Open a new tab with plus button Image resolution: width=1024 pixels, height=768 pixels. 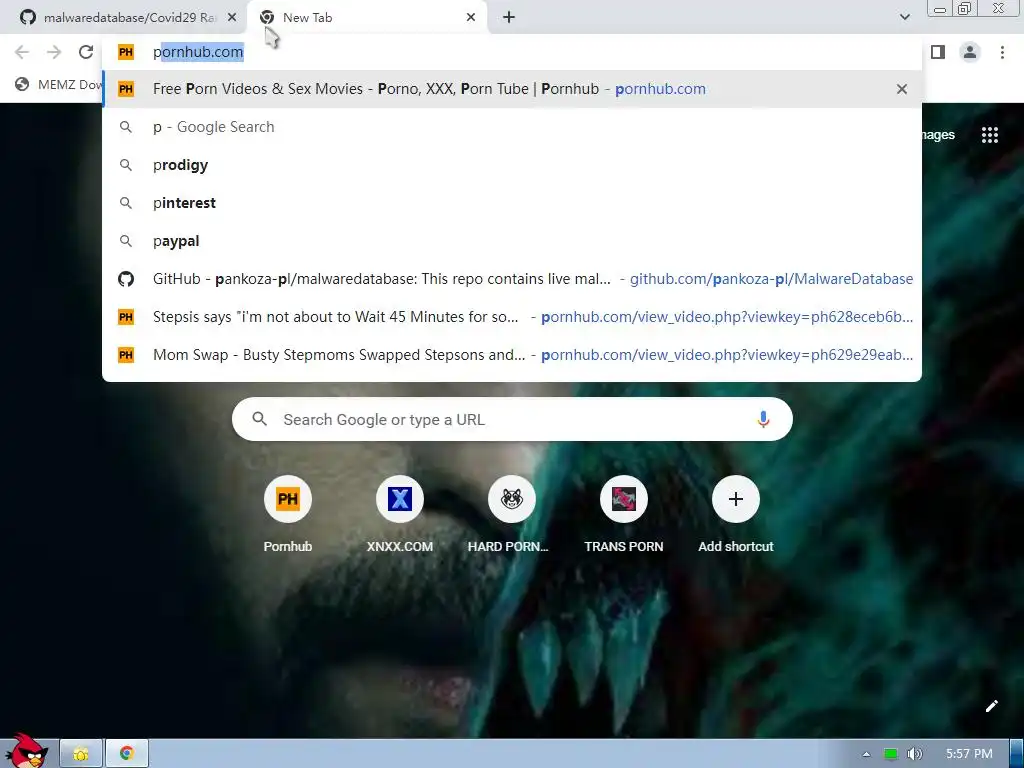point(509,18)
